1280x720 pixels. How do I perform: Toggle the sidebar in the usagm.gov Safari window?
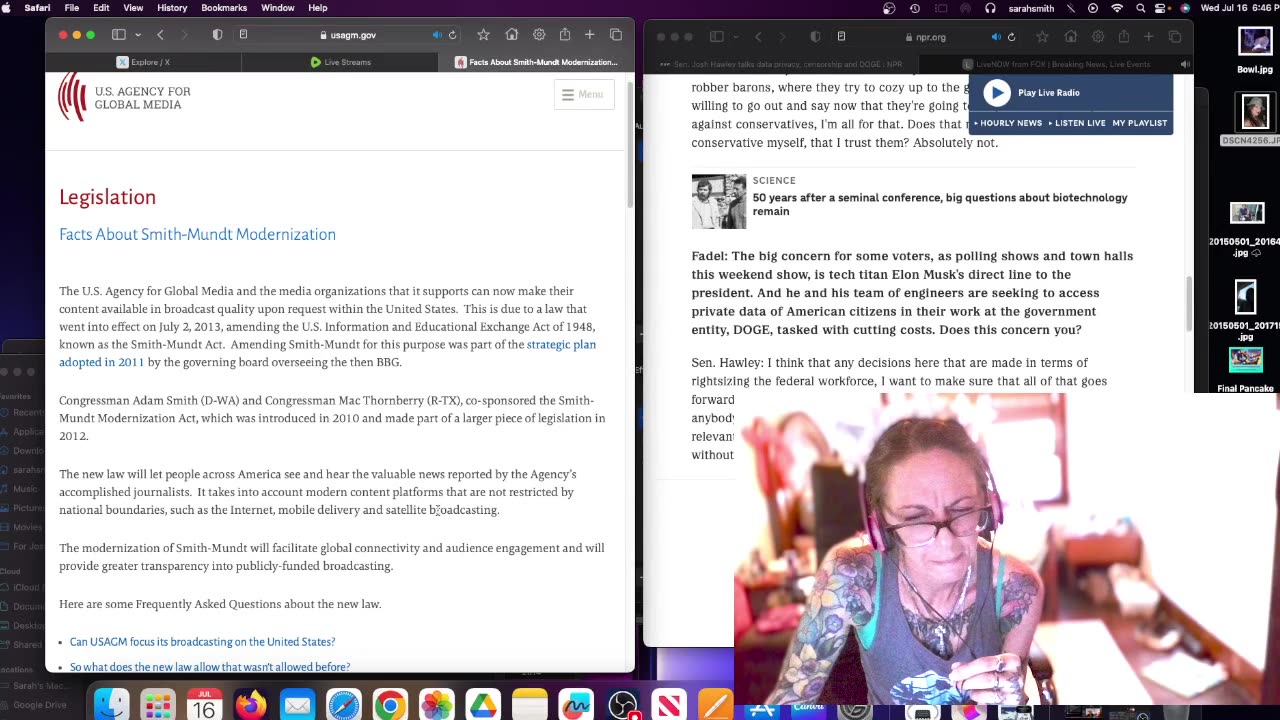pos(118,35)
